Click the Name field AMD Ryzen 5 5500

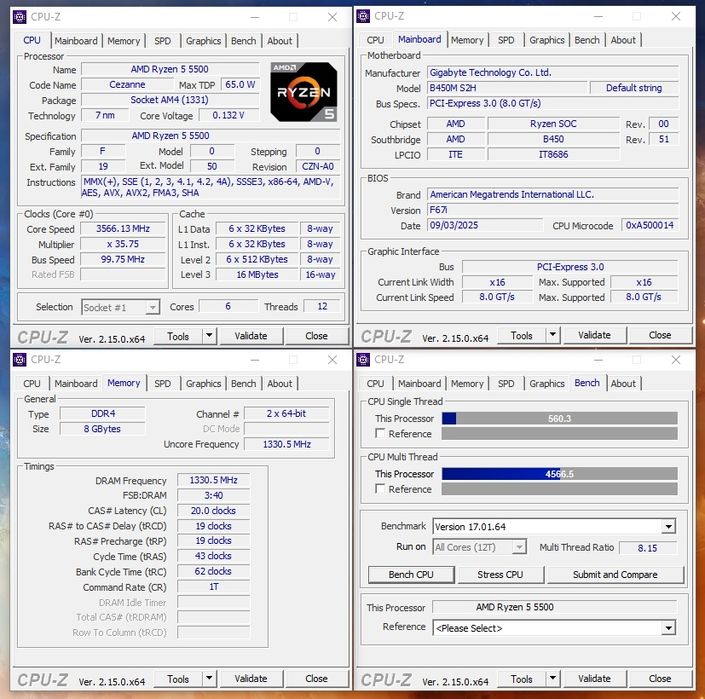tap(170, 69)
